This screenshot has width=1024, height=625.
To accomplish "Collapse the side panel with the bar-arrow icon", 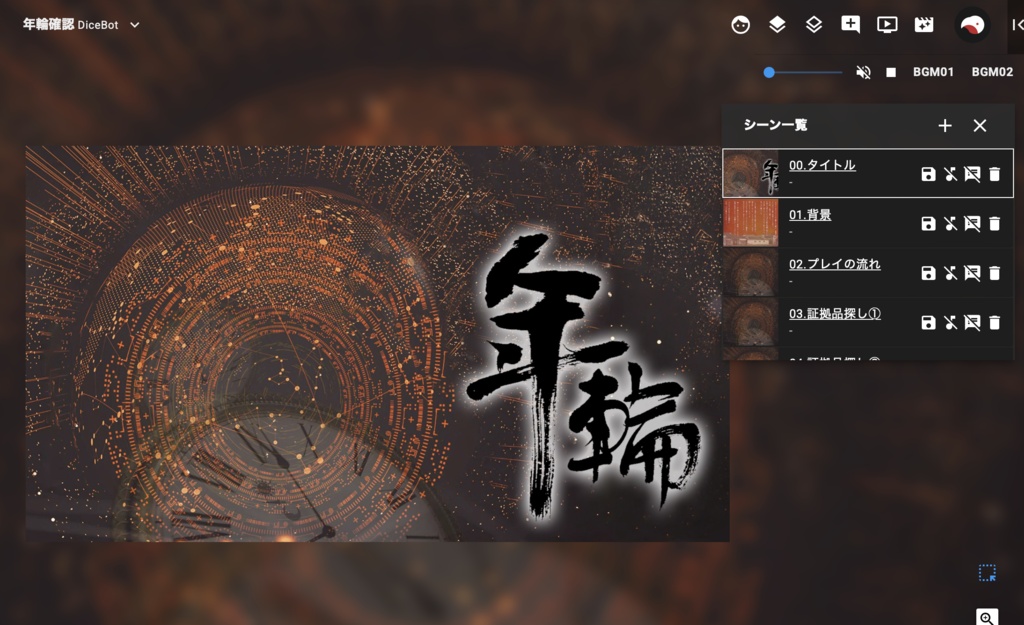I will [x=1017, y=25].
